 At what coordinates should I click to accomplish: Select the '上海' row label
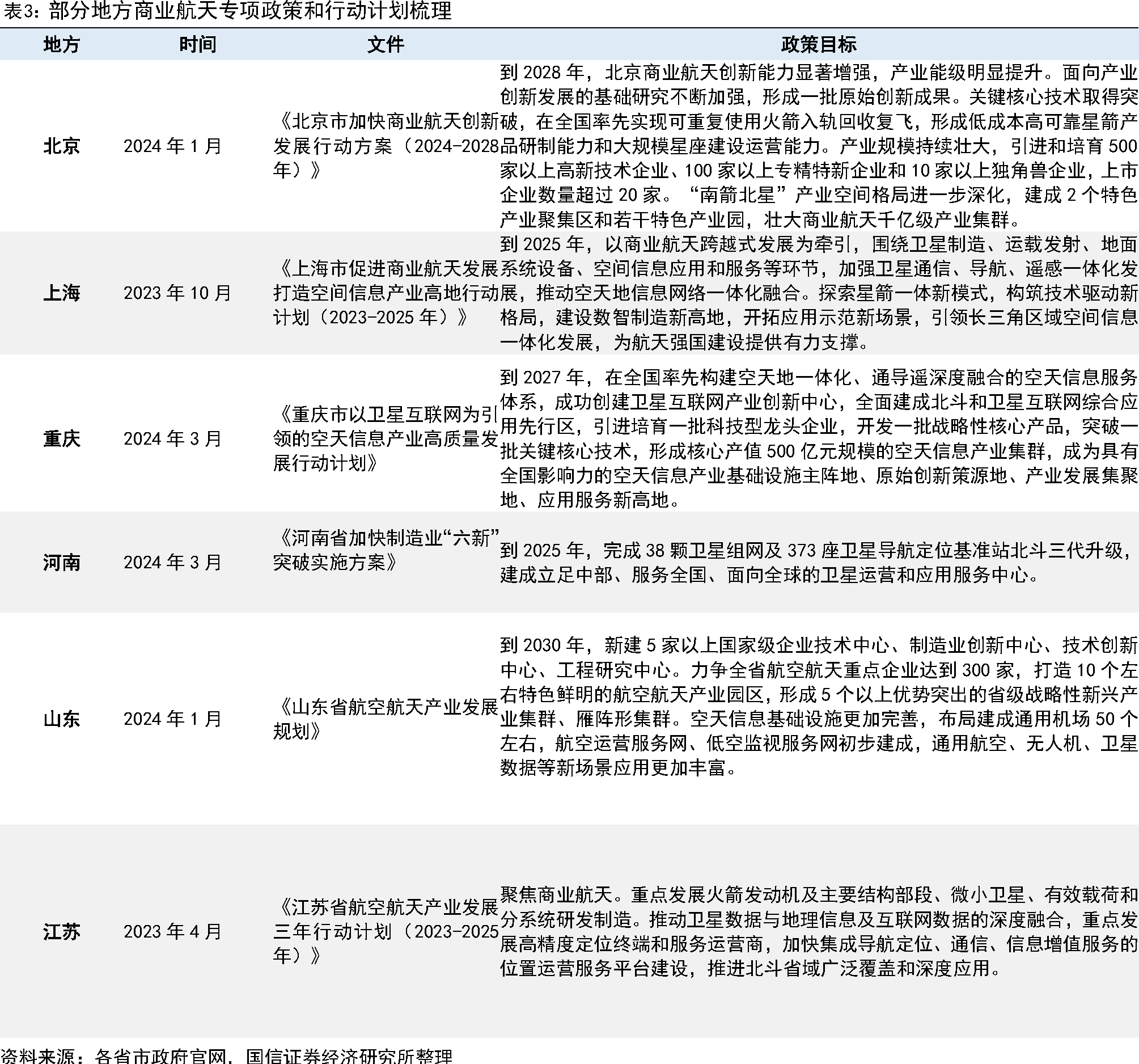[61, 293]
